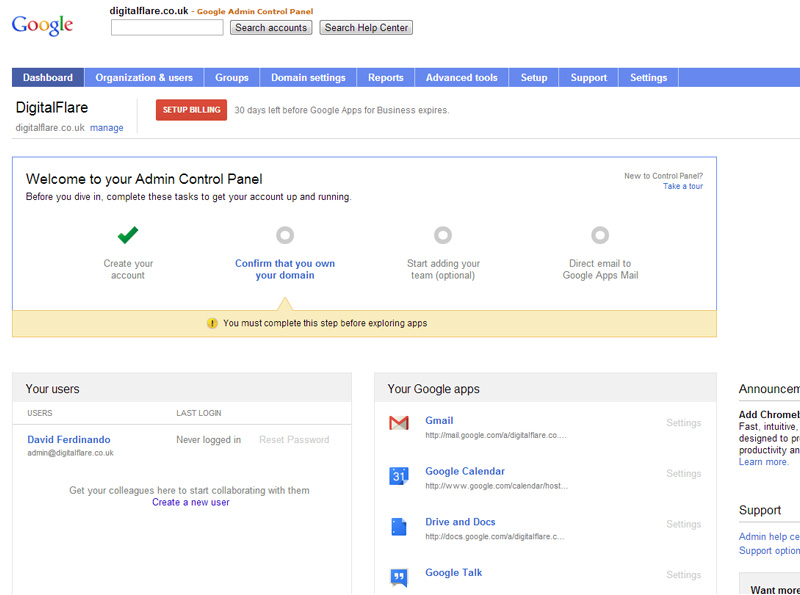The width and height of the screenshot is (800, 595).
Task: Open the Support tab
Action: point(589,78)
